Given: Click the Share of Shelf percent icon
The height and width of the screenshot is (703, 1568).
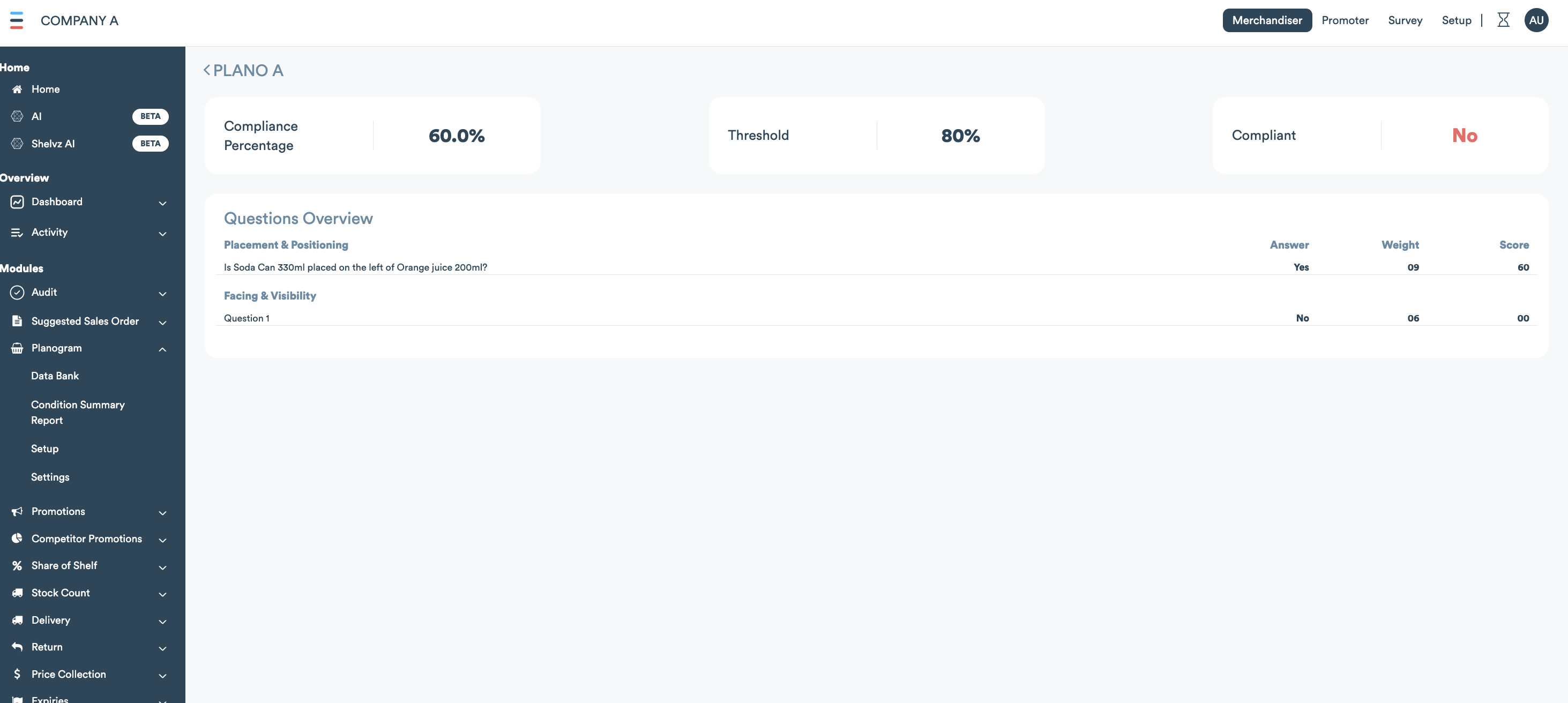Looking at the screenshot, I should 17,566.
